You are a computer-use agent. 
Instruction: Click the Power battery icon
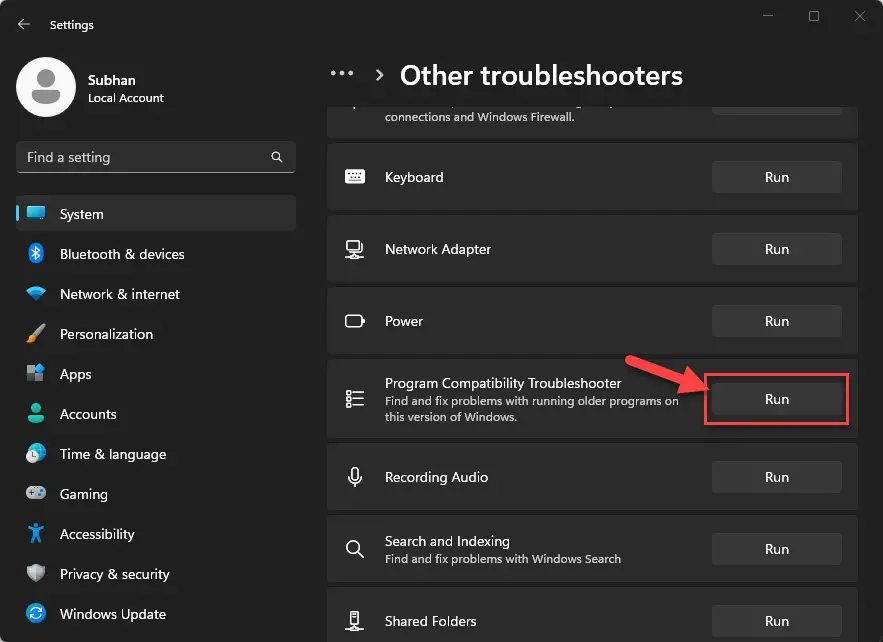[355, 321]
